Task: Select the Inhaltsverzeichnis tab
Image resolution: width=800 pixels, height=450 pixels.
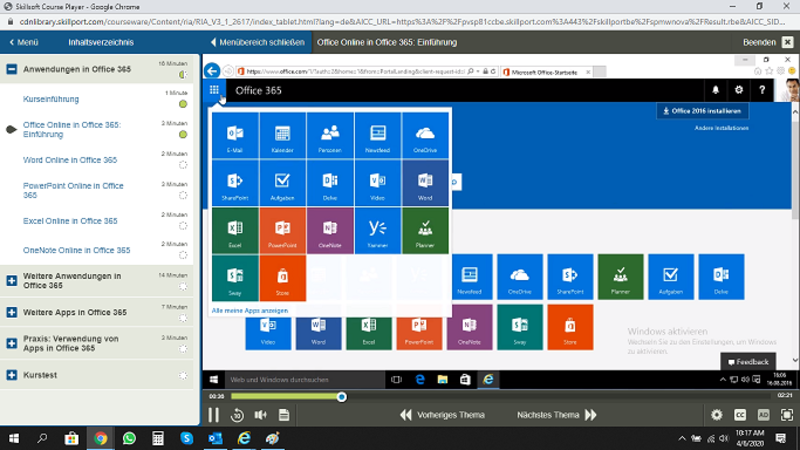Action: tap(101, 42)
